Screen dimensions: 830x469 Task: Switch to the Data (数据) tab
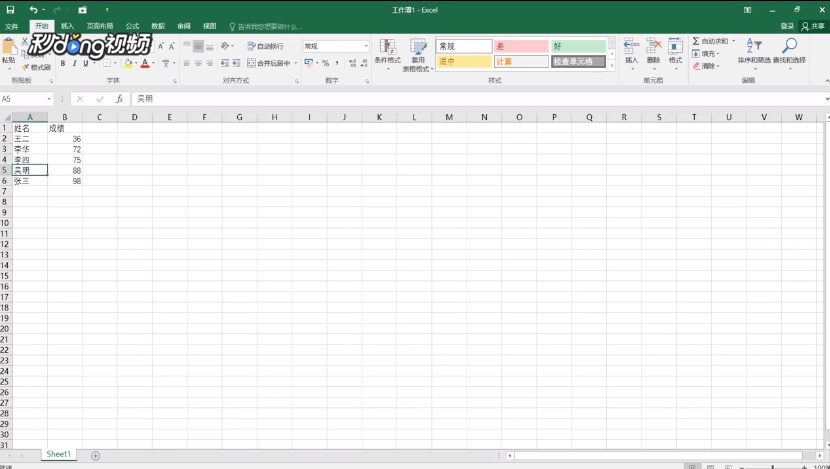pyautogui.click(x=158, y=26)
